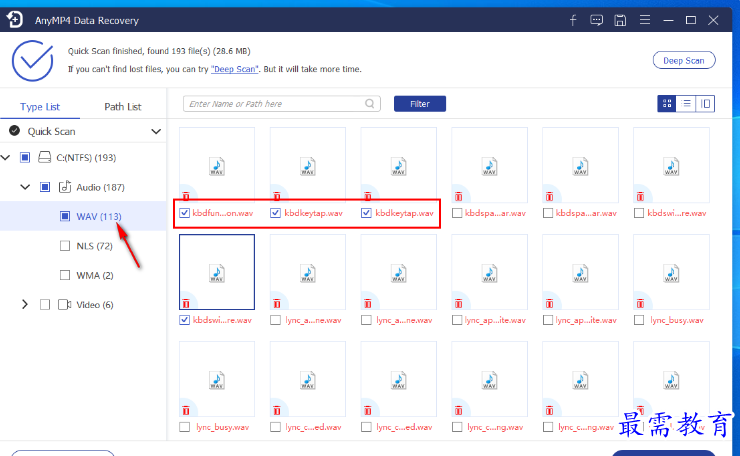This screenshot has height=456, width=740.
Task: Uncheck the second kbdkeytap.wav checkbox
Action: (366, 213)
